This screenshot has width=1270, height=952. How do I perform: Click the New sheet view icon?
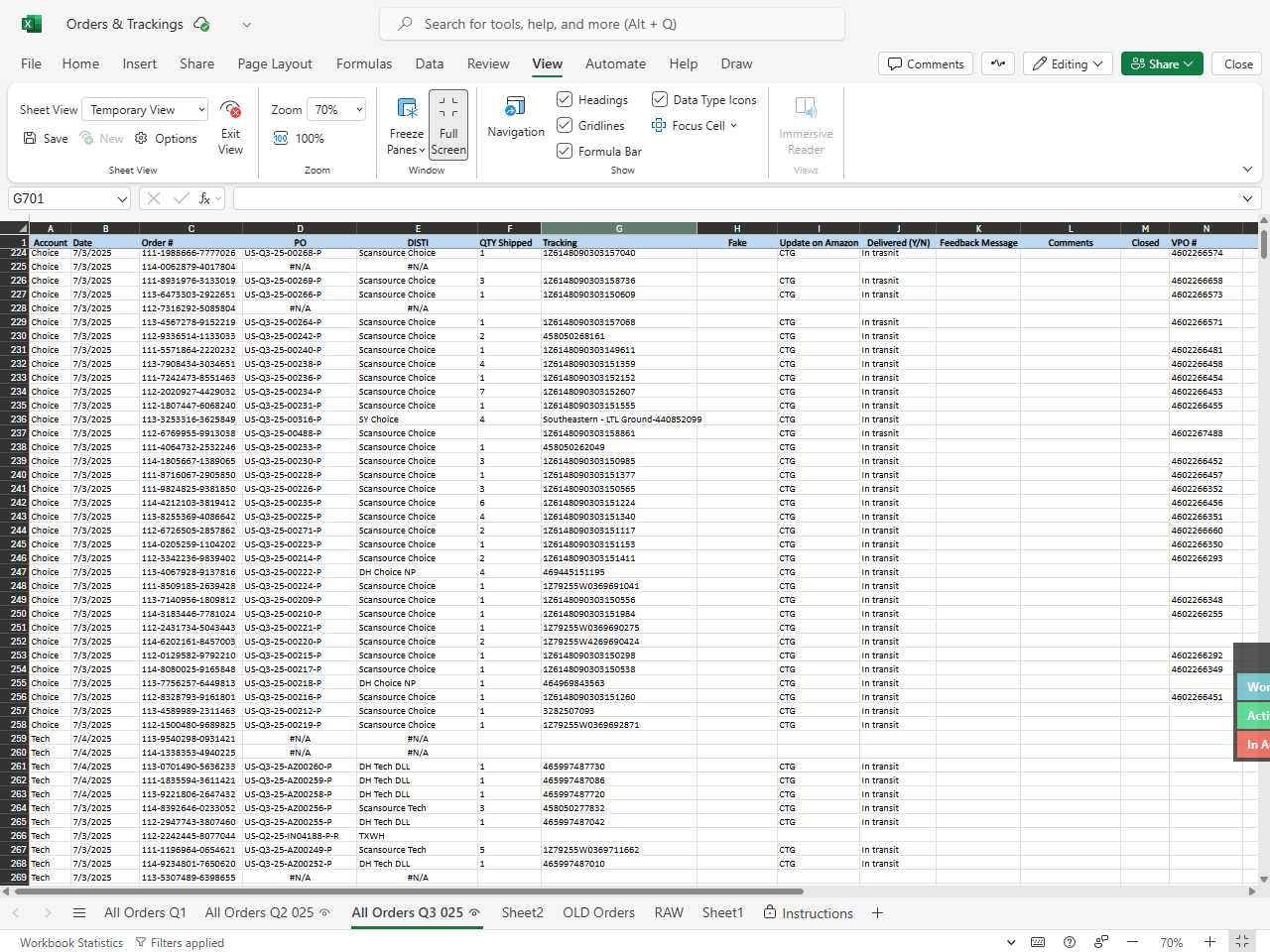click(87, 139)
